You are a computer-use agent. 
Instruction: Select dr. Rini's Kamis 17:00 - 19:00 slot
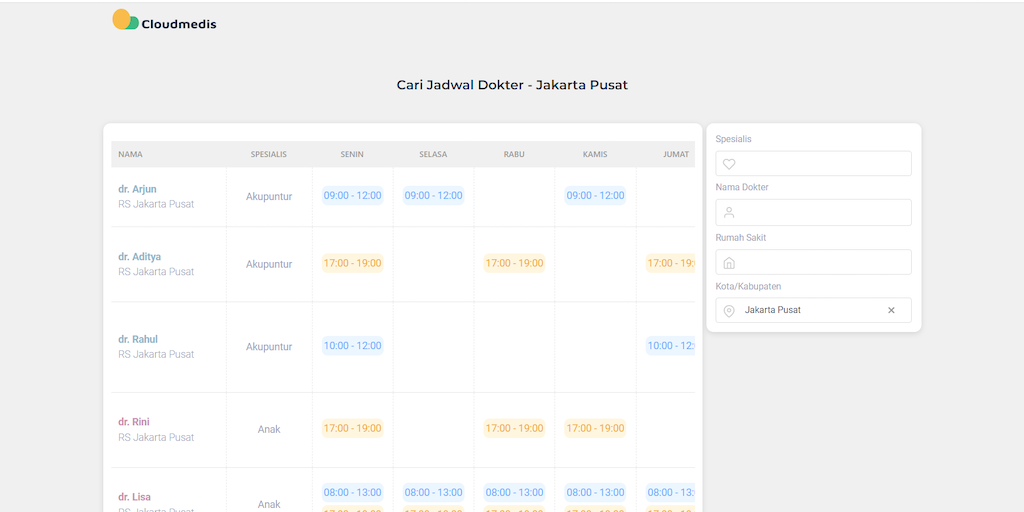pyautogui.click(x=595, y=429)
